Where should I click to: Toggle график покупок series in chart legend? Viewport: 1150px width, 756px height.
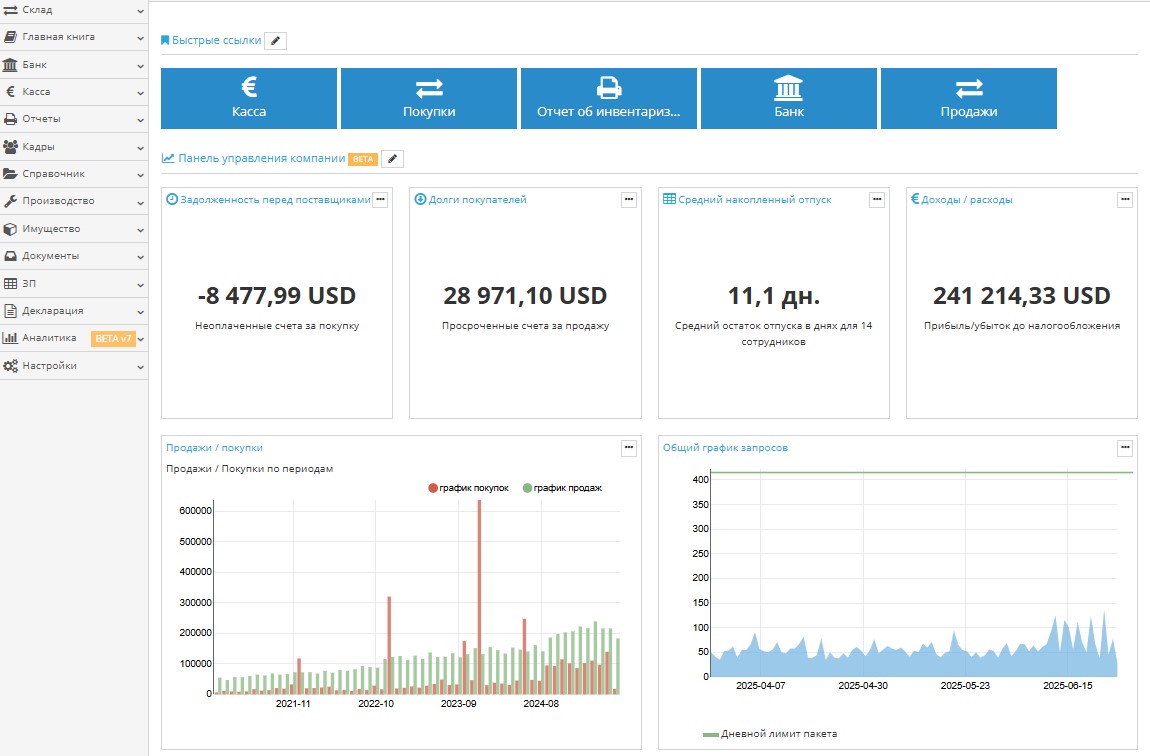click(x=469, y=488)
